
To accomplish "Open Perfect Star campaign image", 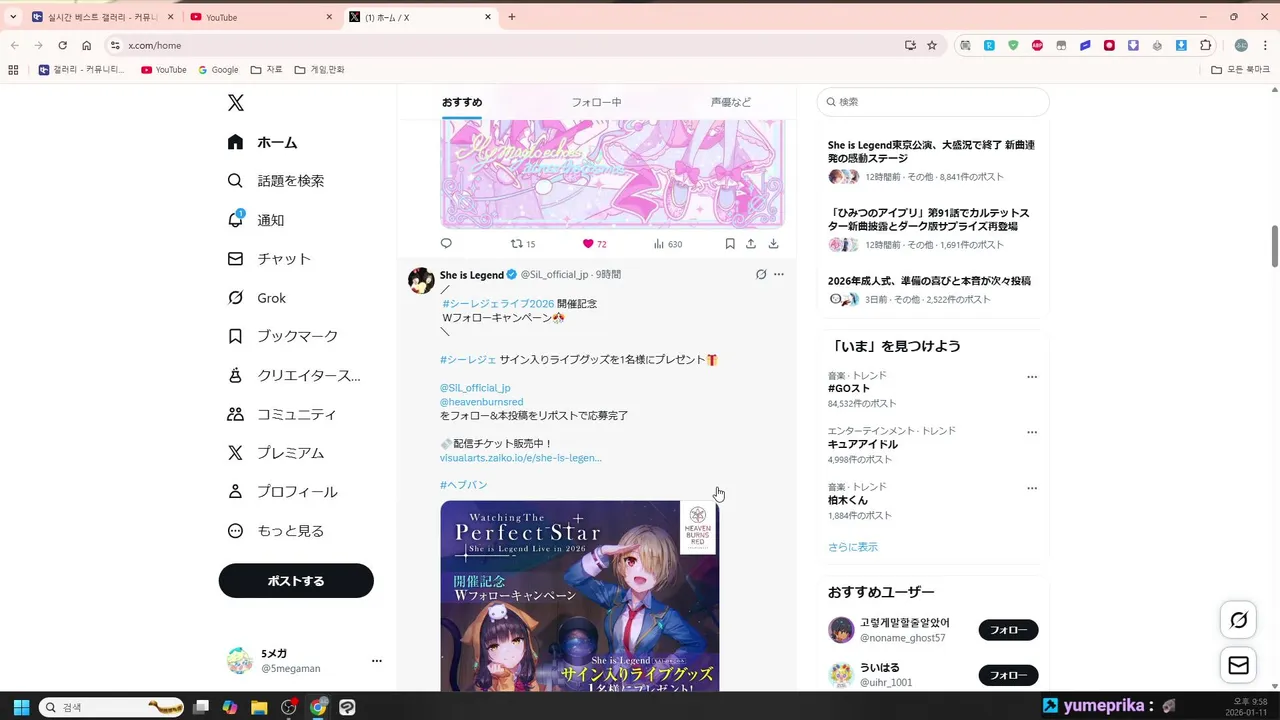I will point(579,596).
